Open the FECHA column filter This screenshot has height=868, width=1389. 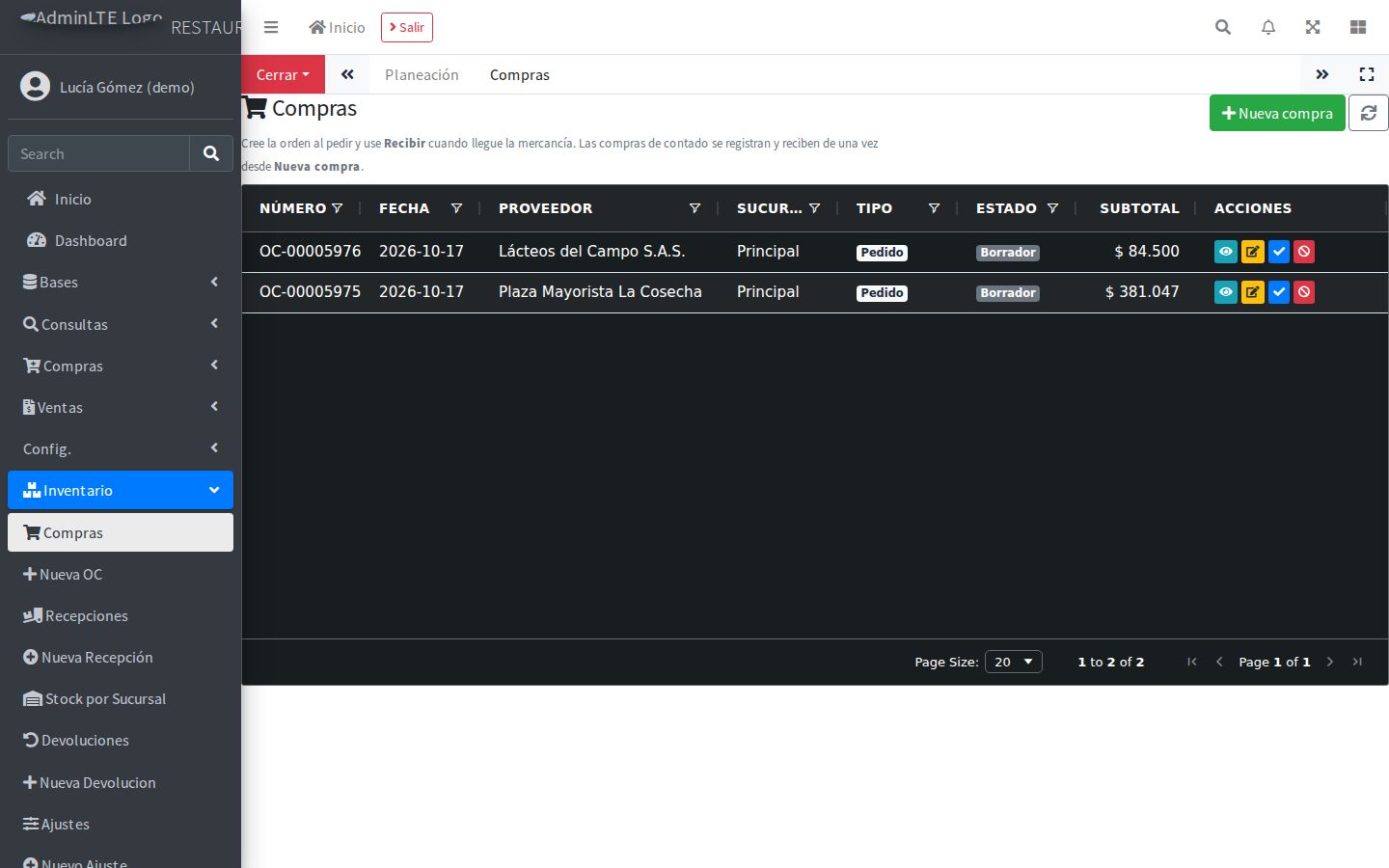pyautogui.click(x=456, y=208)
